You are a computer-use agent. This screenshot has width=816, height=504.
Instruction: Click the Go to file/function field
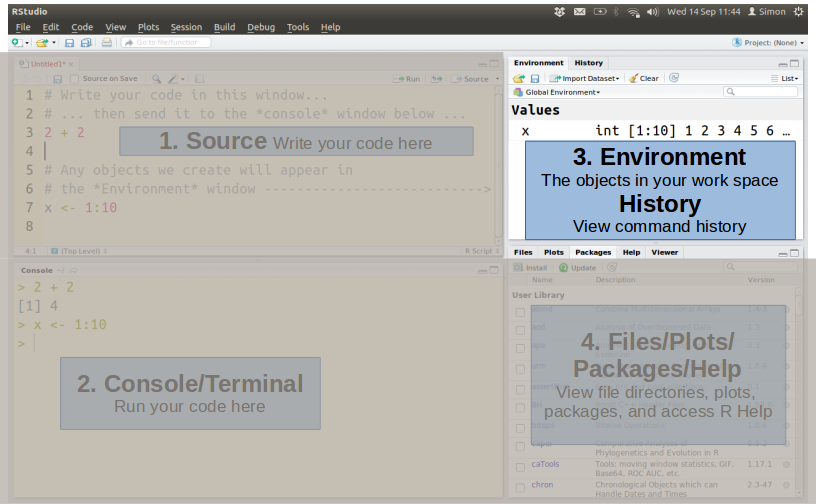pos(166,43)
